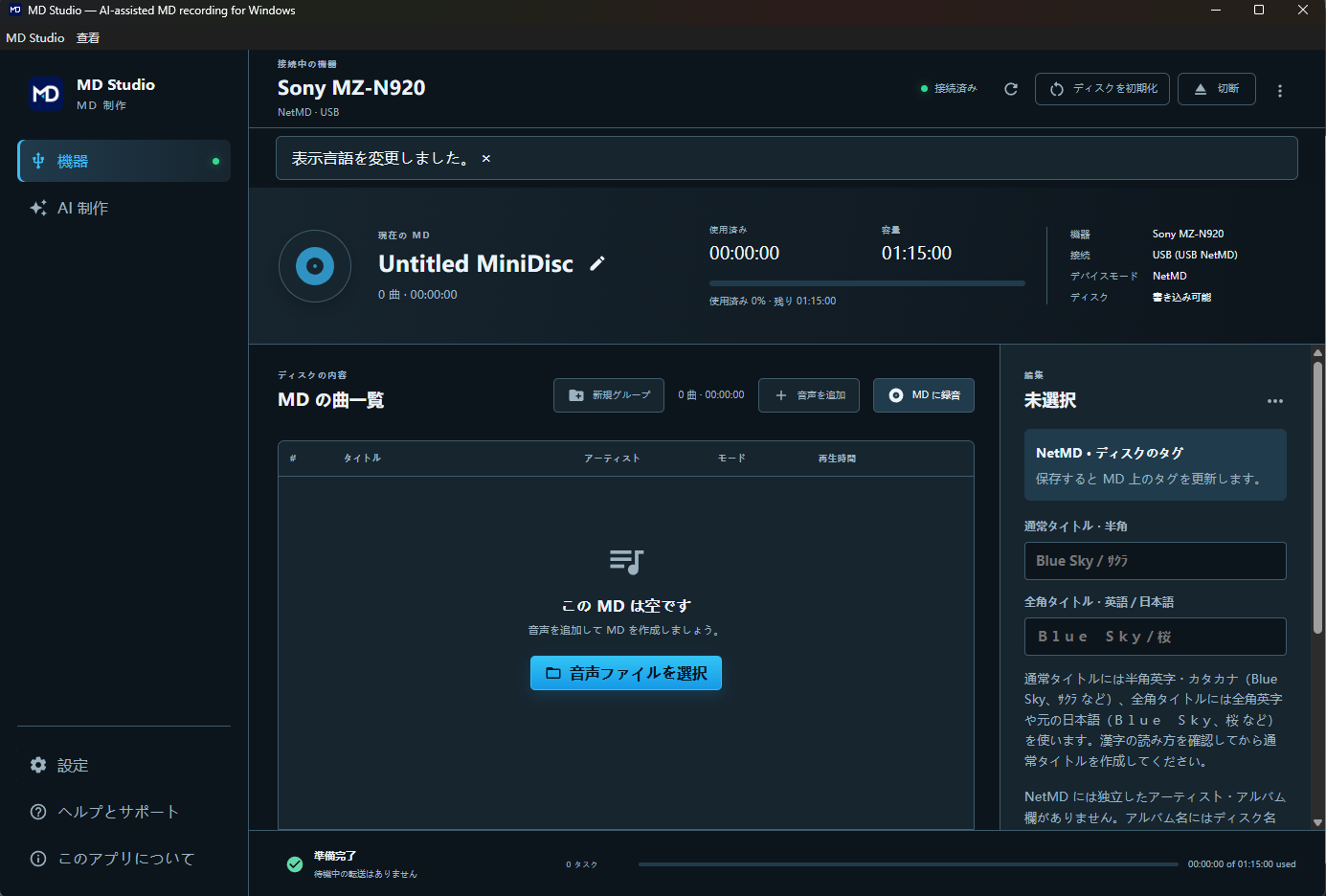This screenshot has width=1326, height=896.
Task: Open the 查看 menu
Action: pyautogui.click(x=88, y=38)
